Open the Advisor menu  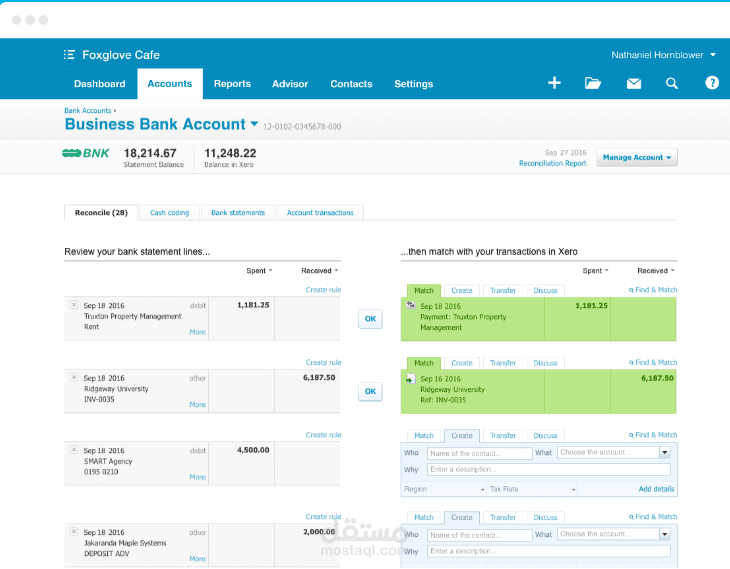click(x=290, y=84)
